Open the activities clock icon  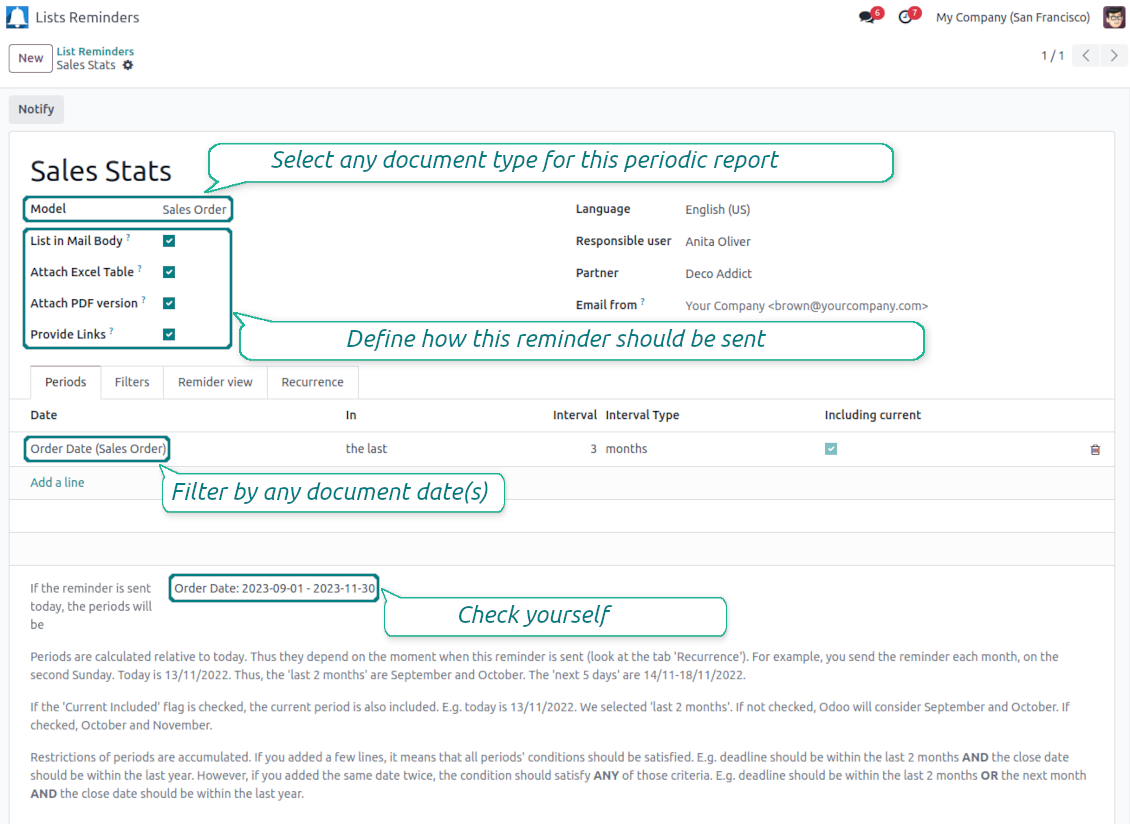(x=905, y=17)
